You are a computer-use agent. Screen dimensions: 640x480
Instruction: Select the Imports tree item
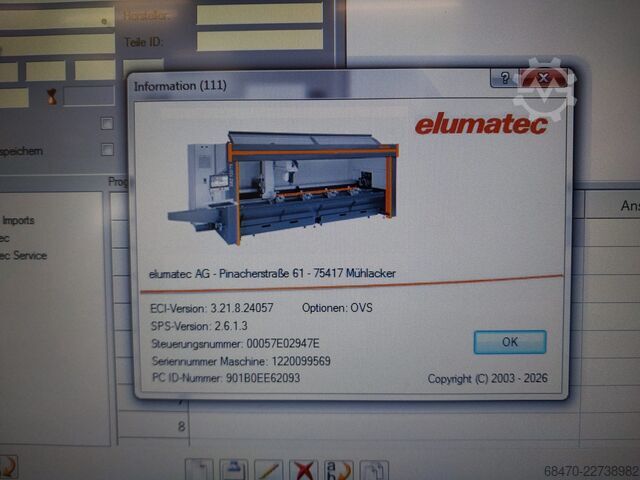tap(18, 220)
